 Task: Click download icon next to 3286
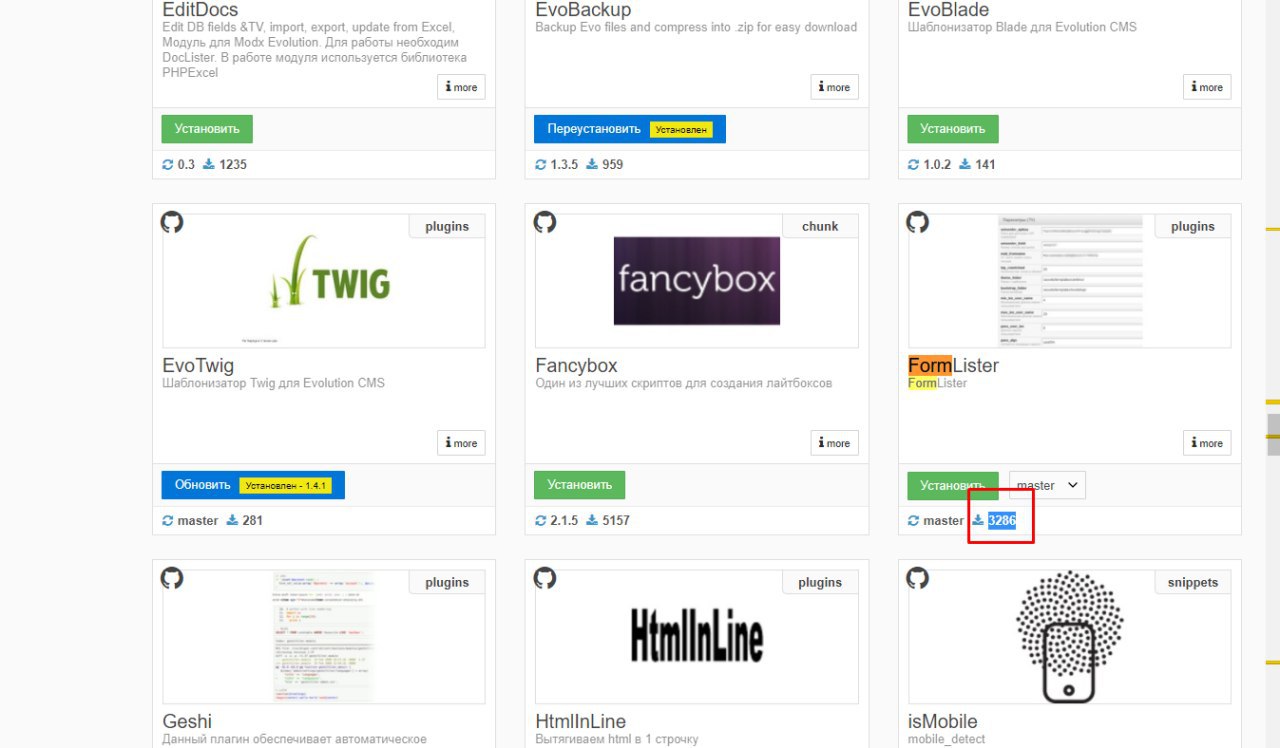[x=978, y=520]
